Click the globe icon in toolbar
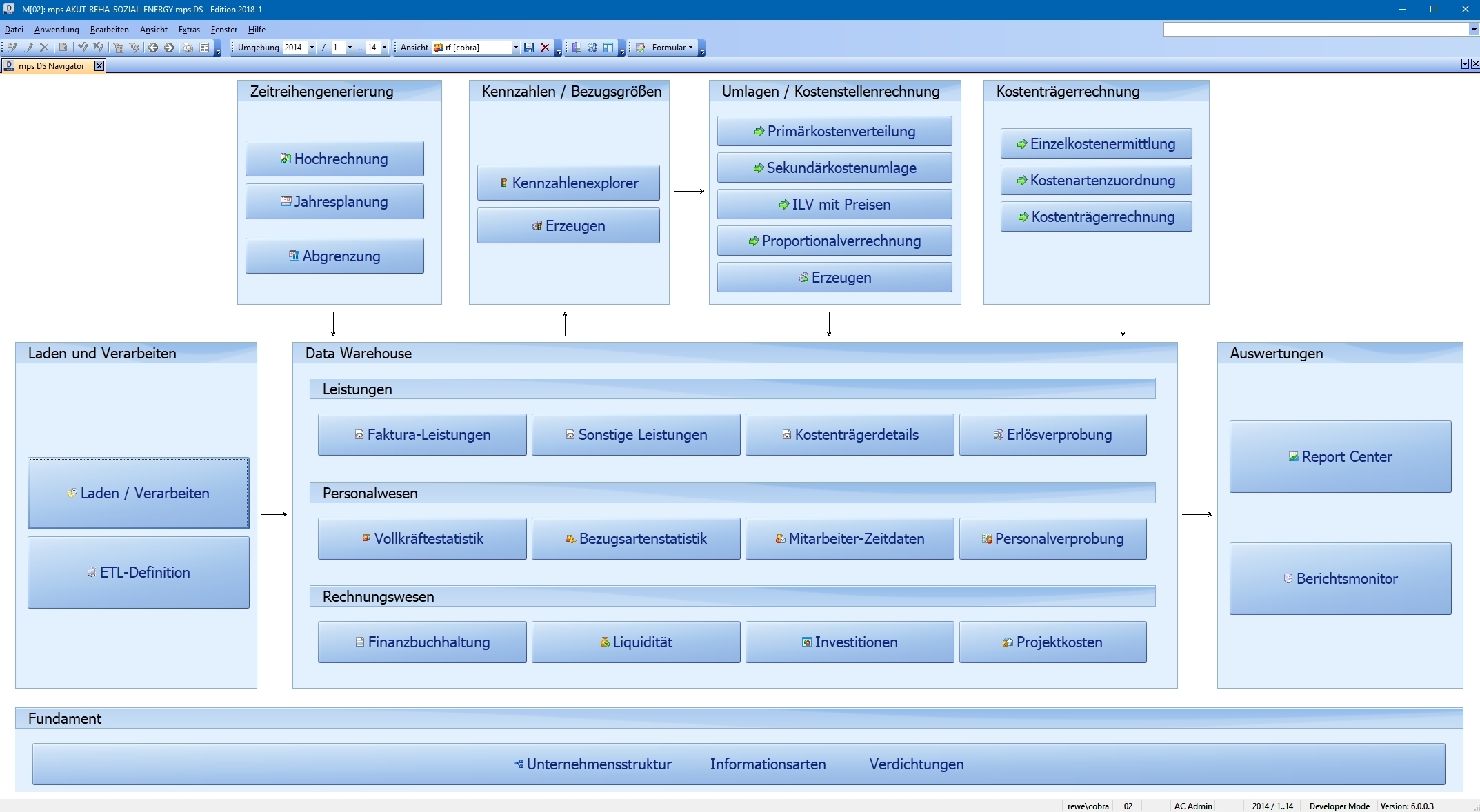 click(592, 48)
